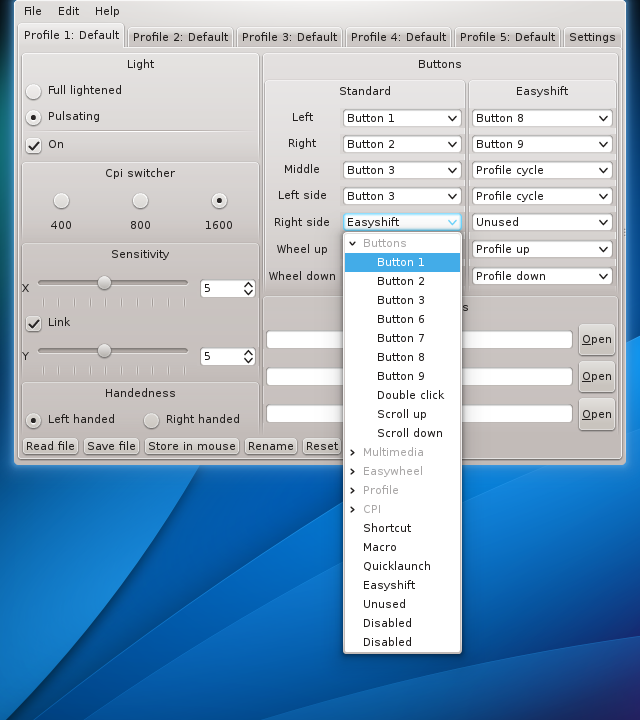Expand the Profile group in list
640x720 pixels.
pyautogui.click(x=353, y=490)
